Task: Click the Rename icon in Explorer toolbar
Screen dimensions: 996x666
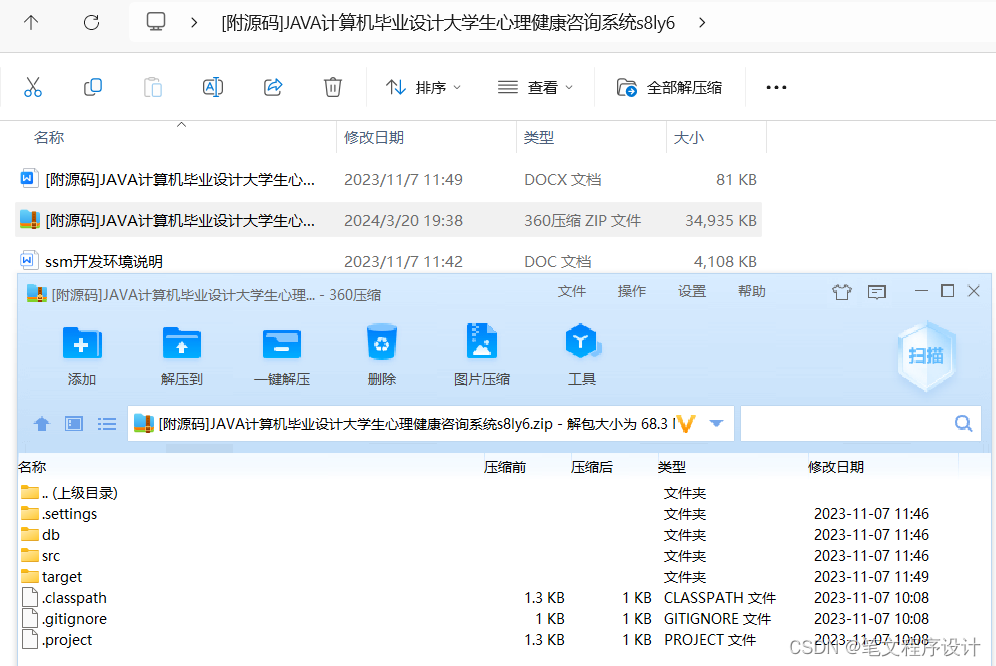Action: (212, 87)
